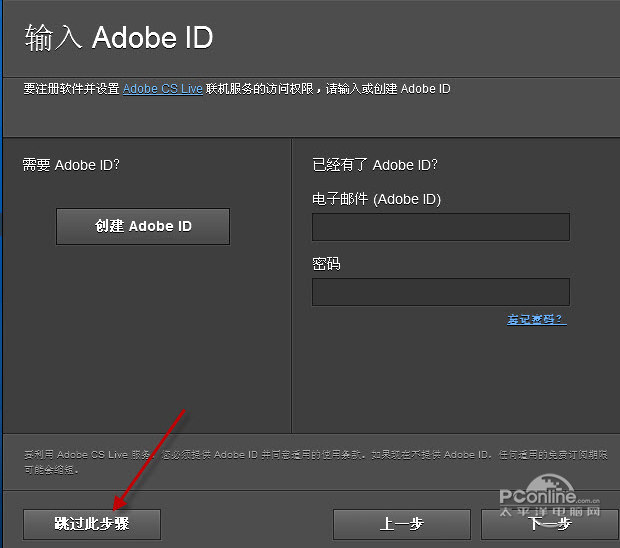The image size is (620, 548).
Task: Focus the 电子邮件 (Adobe ID) input field
Action: [x=441, y=227]
